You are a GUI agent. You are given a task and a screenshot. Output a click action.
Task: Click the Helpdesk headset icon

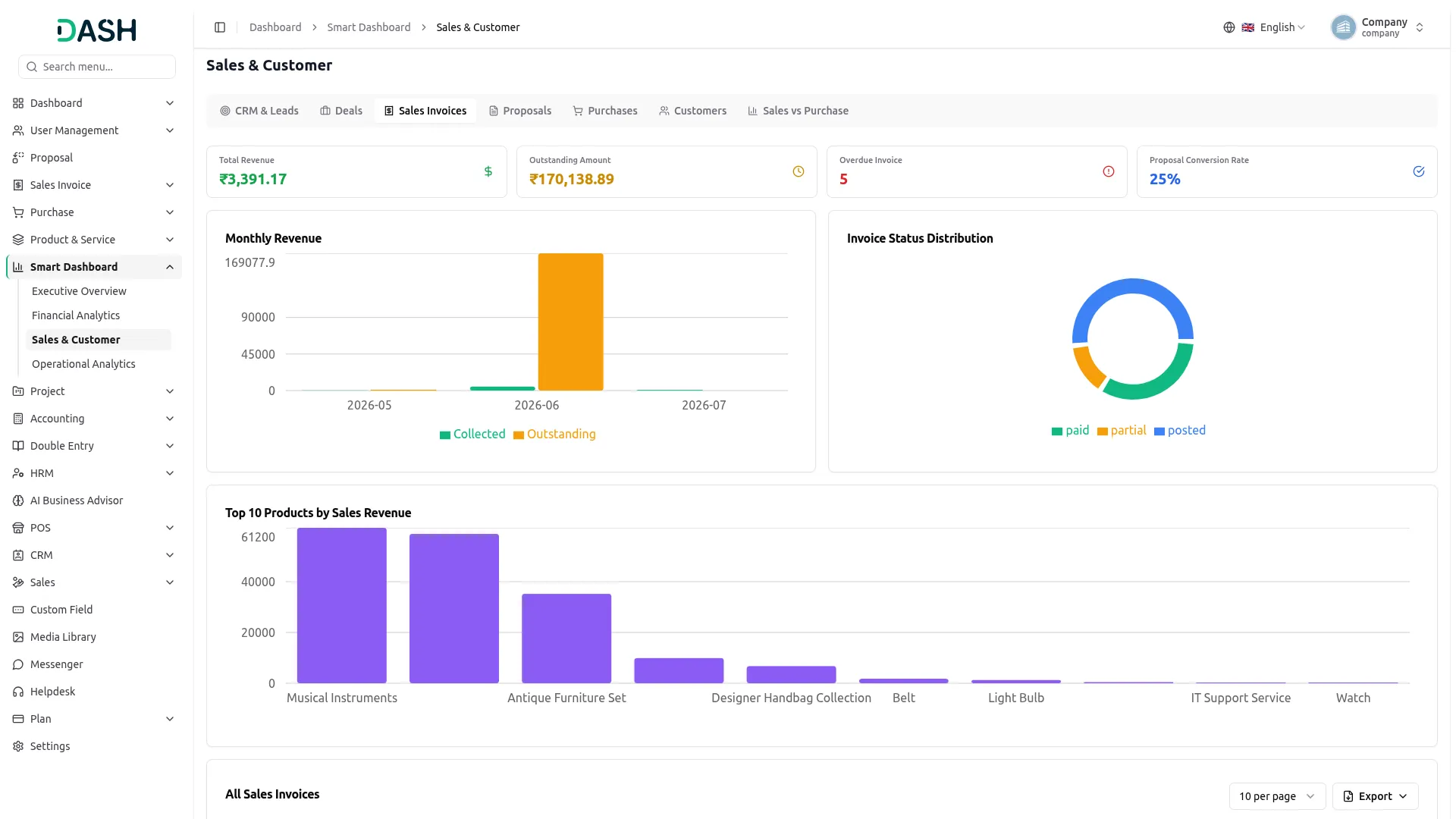[18, 692]
